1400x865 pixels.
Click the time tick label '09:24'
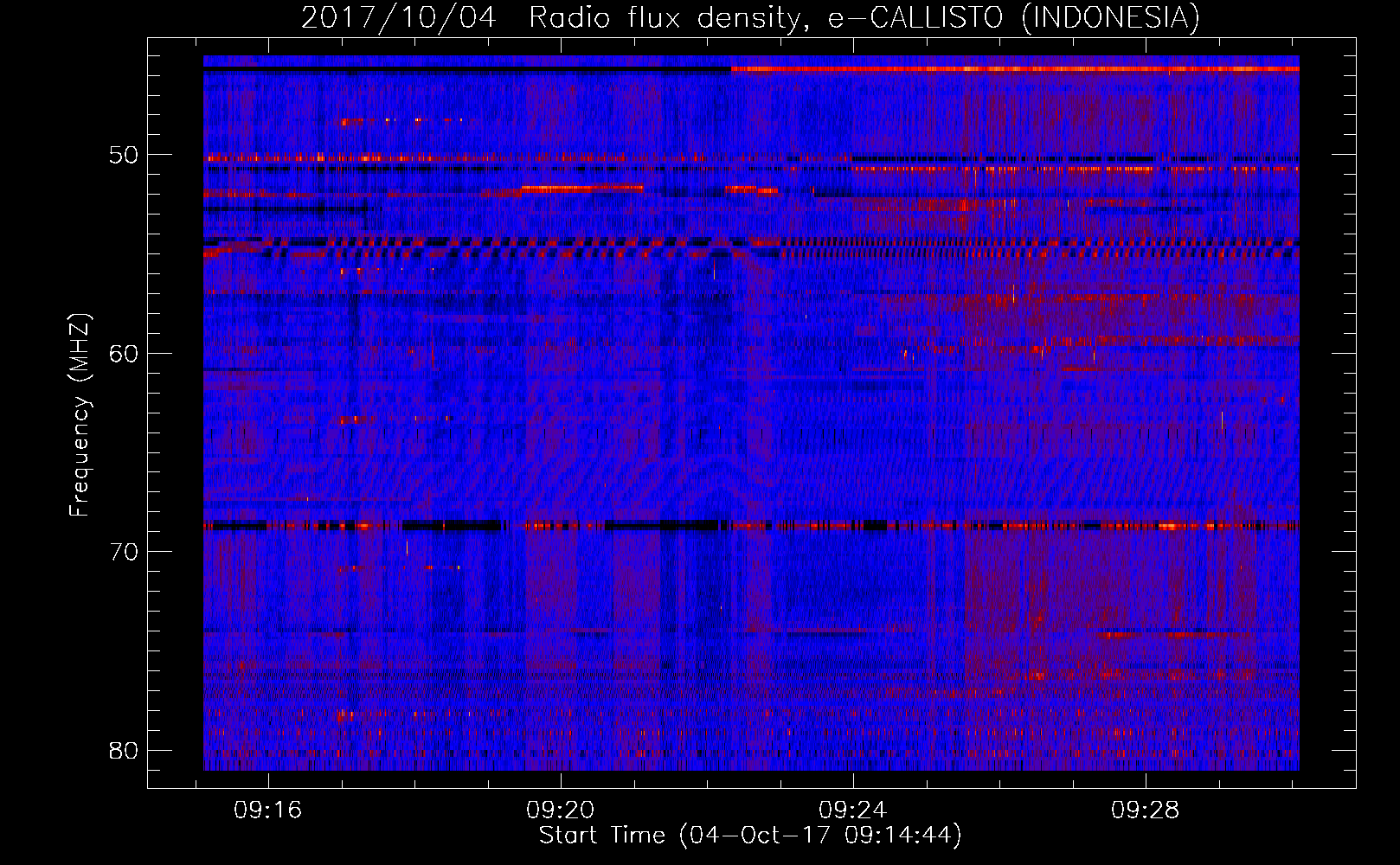point(853,810)
